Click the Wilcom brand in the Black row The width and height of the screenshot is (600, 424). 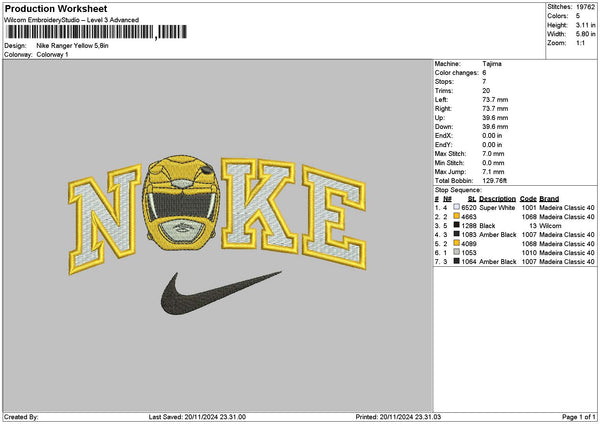tap(550, 226)
